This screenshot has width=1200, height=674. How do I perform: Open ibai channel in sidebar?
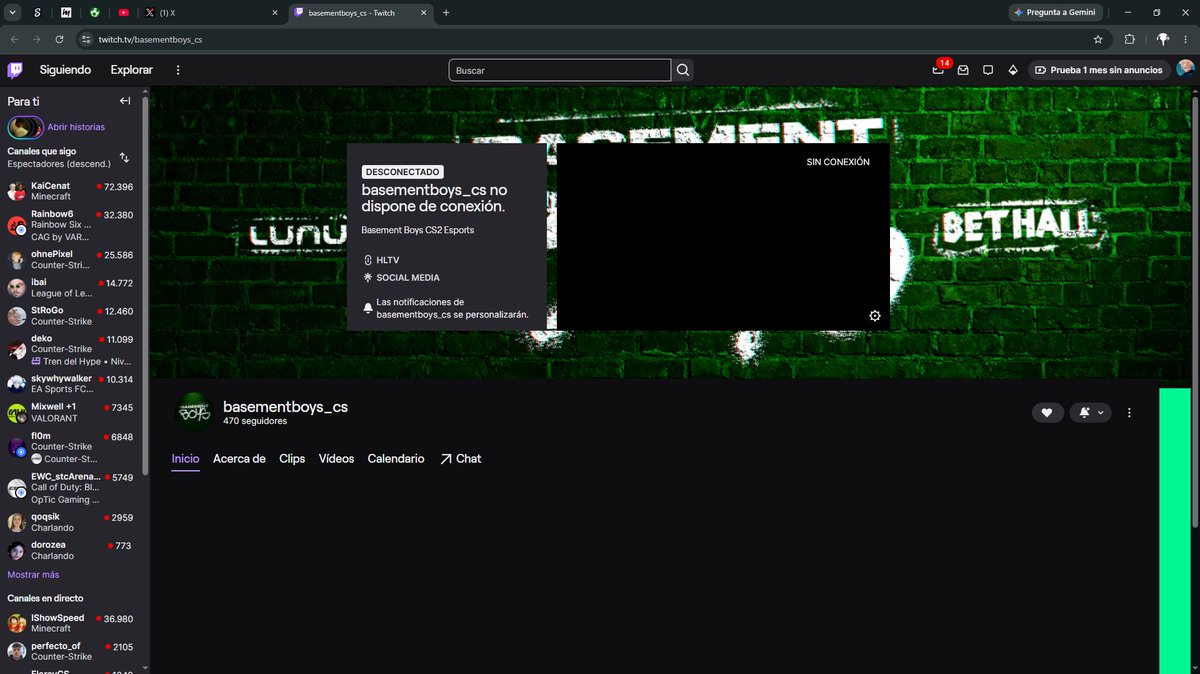[x=73, y=288]
